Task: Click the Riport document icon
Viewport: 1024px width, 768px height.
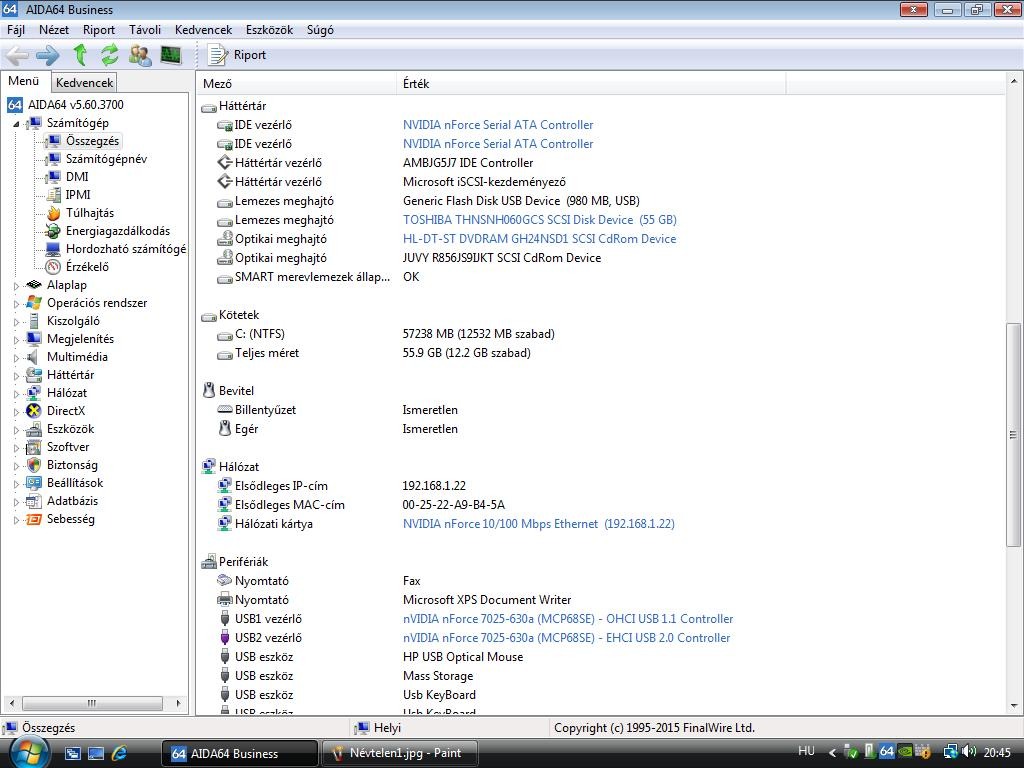Action: pos(217,55)
